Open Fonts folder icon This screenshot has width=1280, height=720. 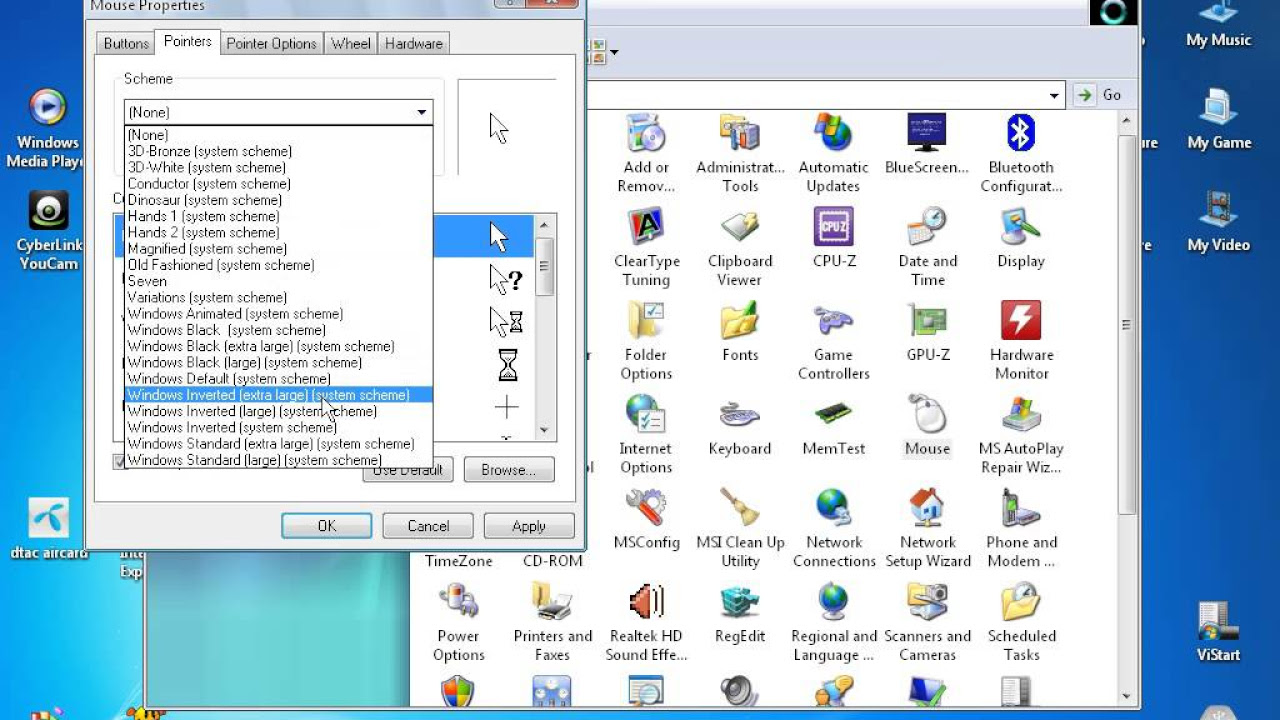click(x=740, y=321)
